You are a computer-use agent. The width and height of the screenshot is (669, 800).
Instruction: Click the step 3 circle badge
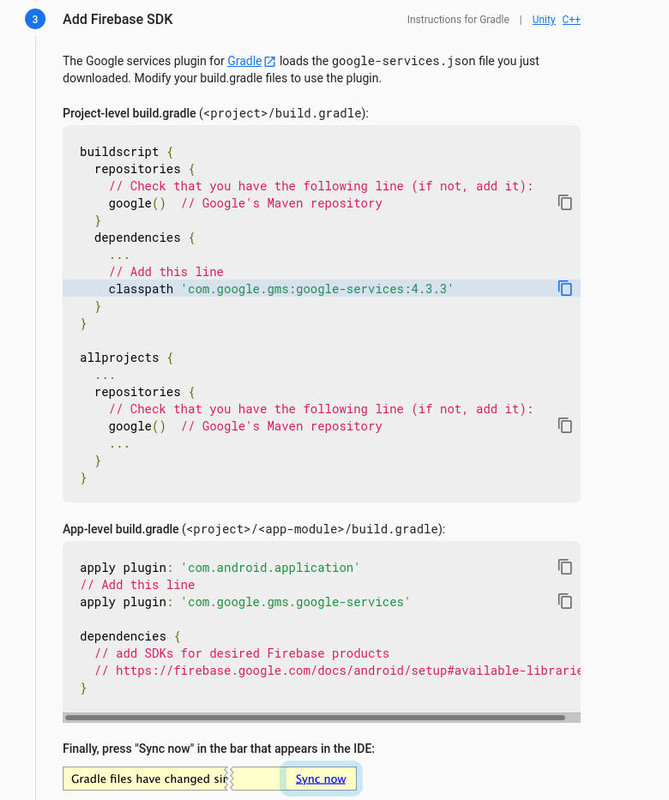[x=35, y=19]
